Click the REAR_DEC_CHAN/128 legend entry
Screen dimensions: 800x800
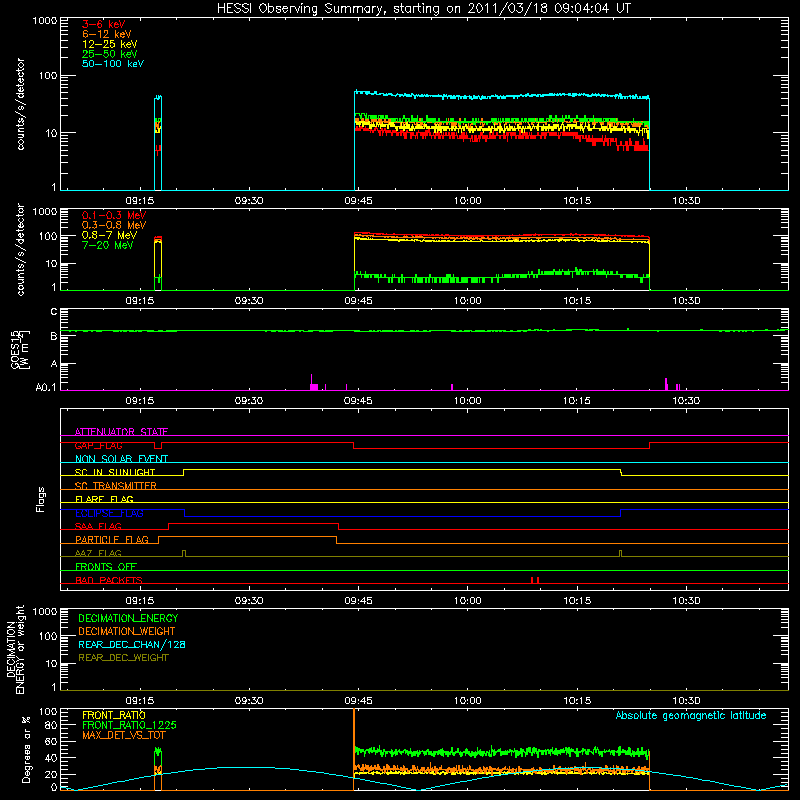(x=132, y=644)
